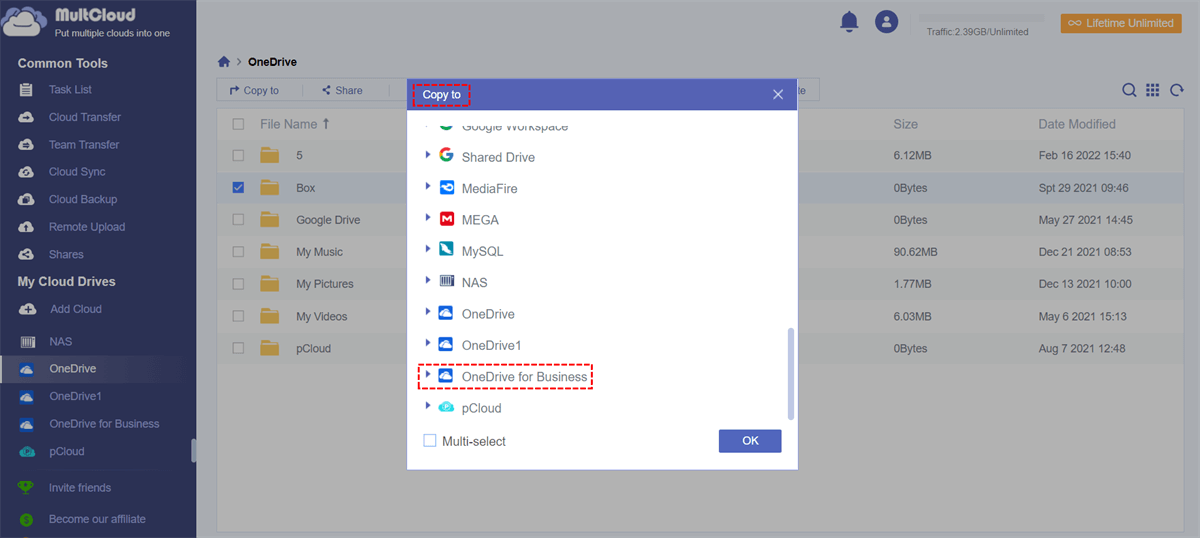Close the Copy to dialog
Image resolution: width=1200 pixels, height=538 pixels.
coord(778,94)
